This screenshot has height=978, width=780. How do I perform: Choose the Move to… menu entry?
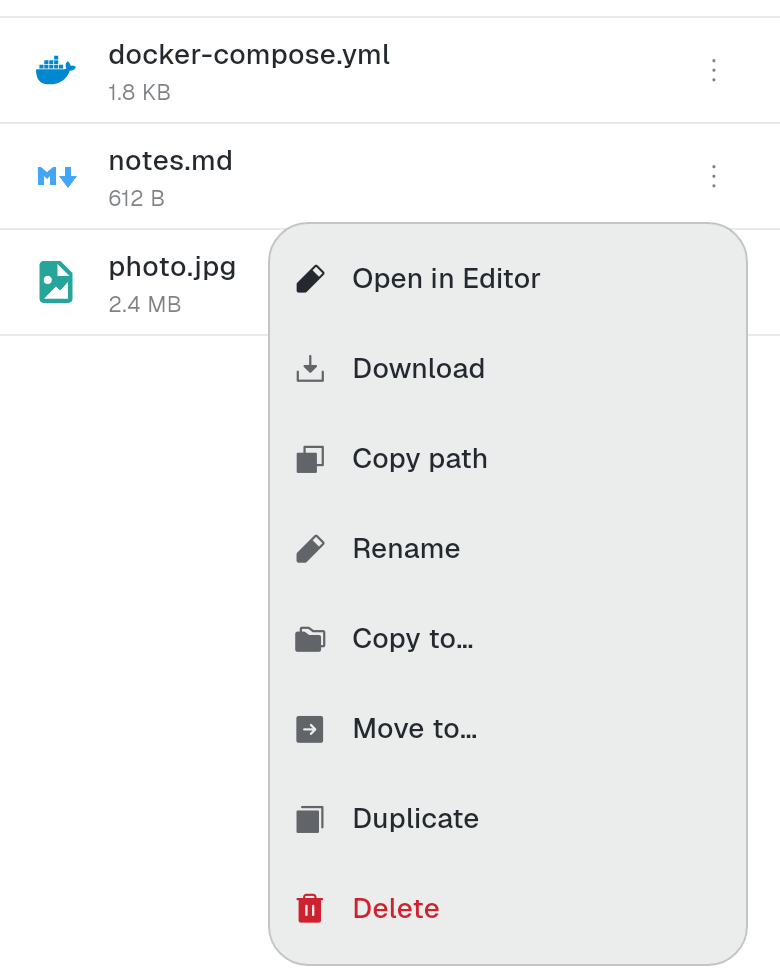(x=508, y=729)
